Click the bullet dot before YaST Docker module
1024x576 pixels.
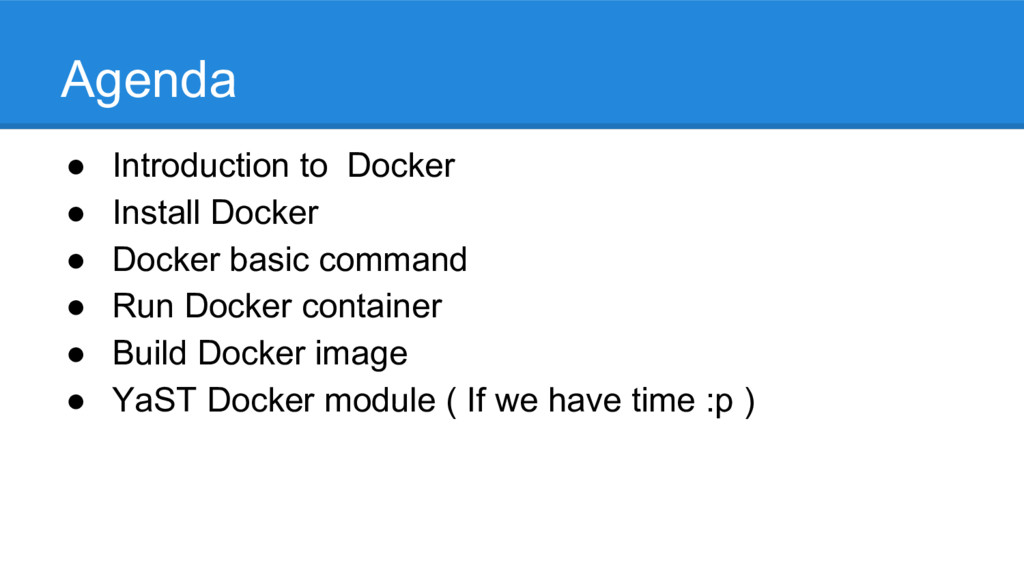(x=76, y=402)
